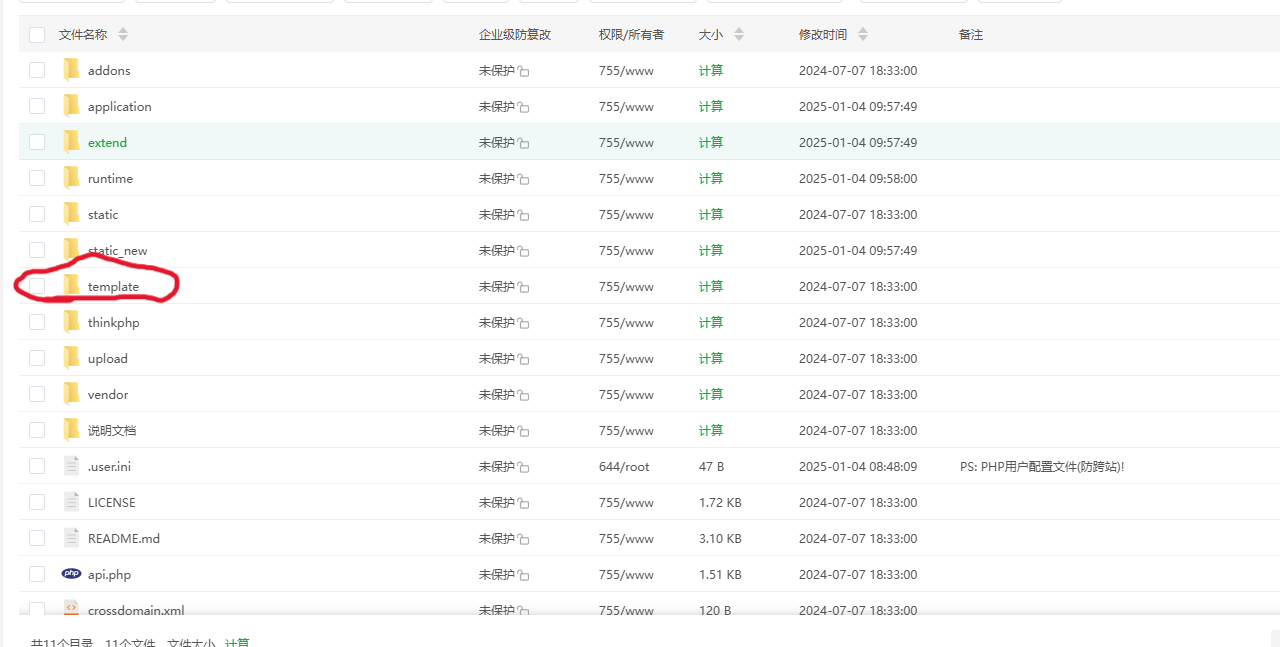
Task: Click the 计算 link for the extend folder size
Action: pos(710,142)
